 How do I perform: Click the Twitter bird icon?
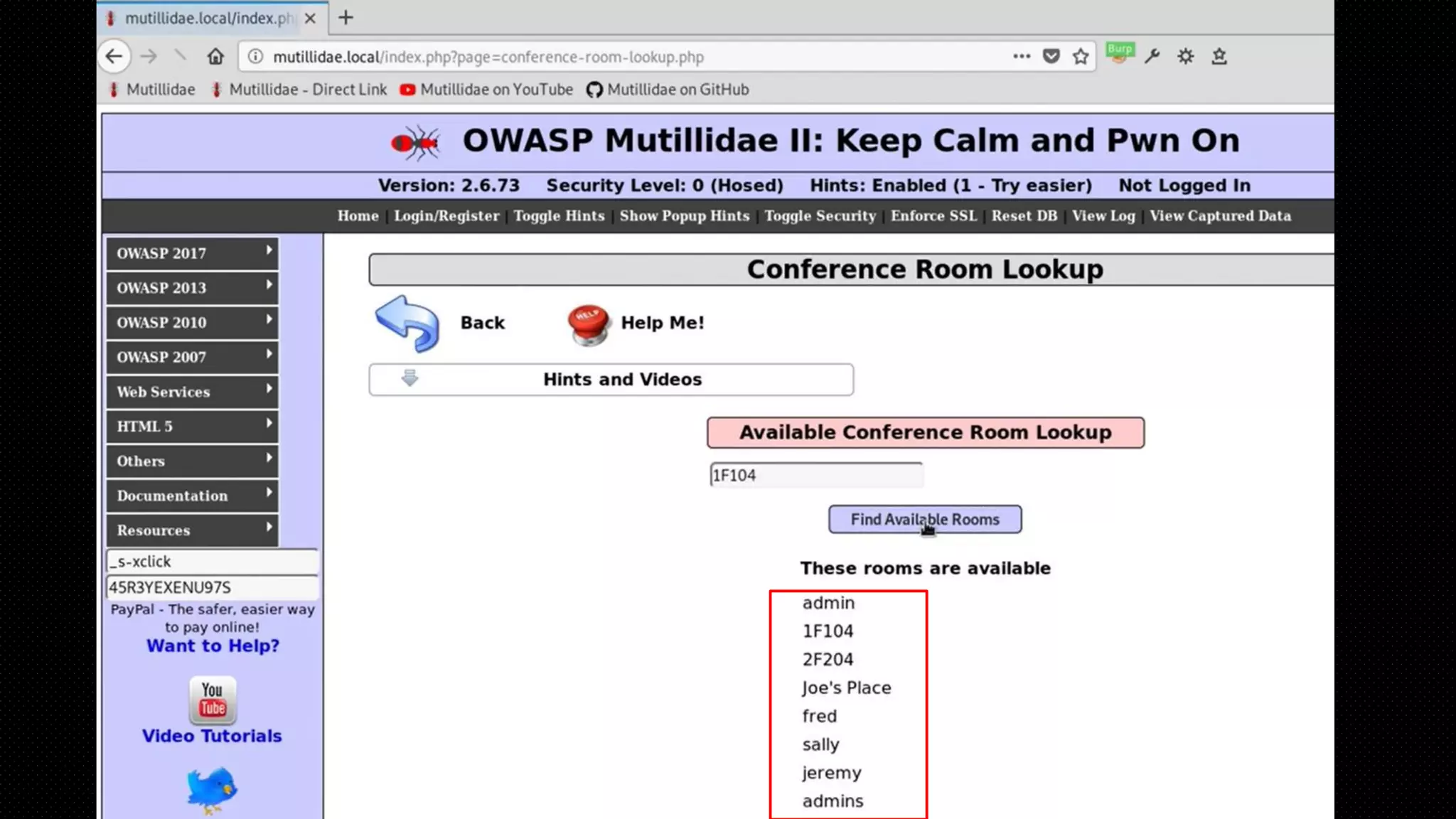click(x=211, y=789)
